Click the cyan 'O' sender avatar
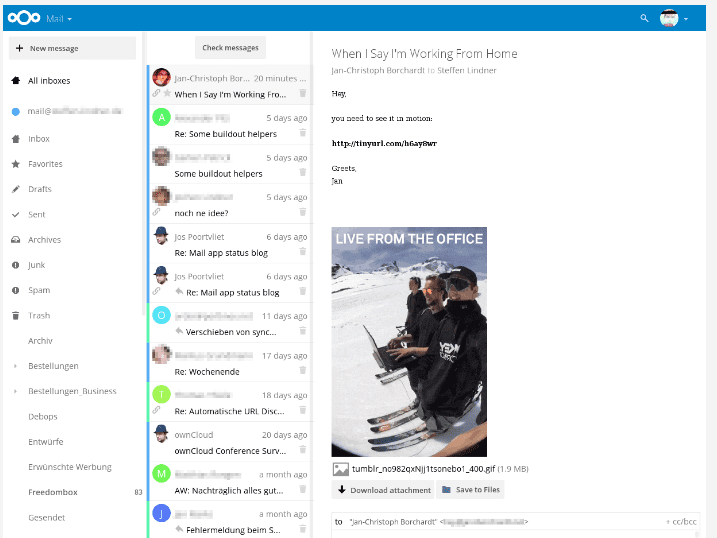The image size is (717, 538). 161,315
